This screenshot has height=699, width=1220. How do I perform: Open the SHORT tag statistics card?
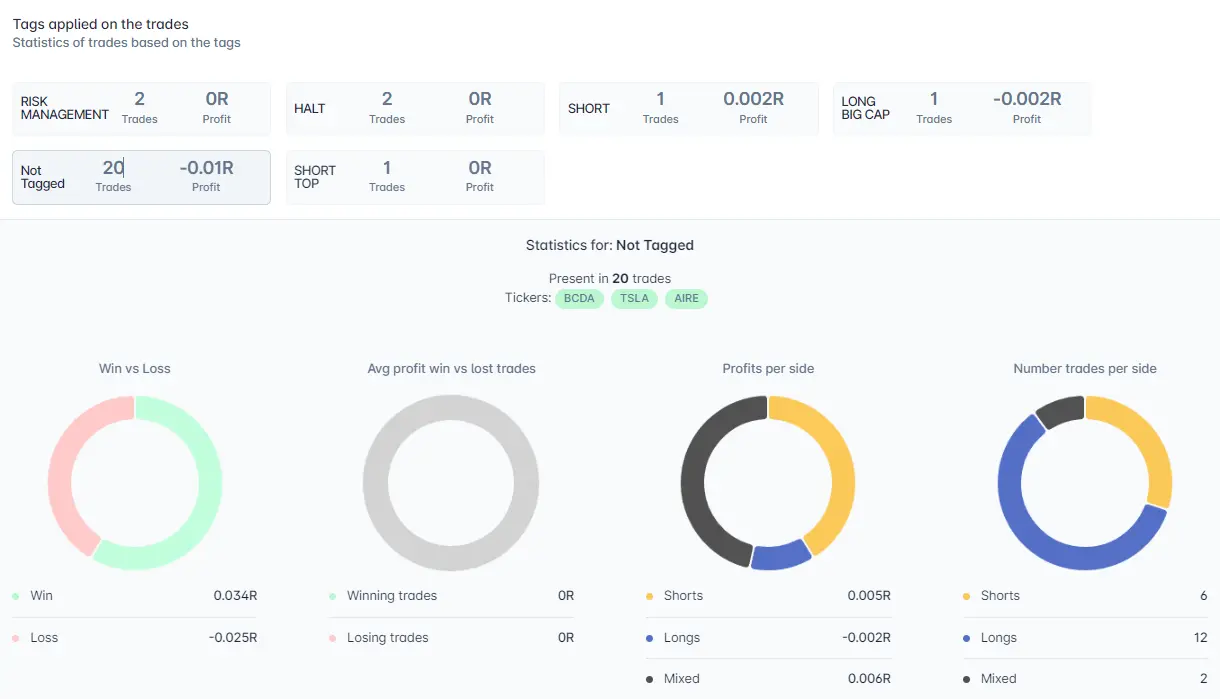(x=688, y=108)
